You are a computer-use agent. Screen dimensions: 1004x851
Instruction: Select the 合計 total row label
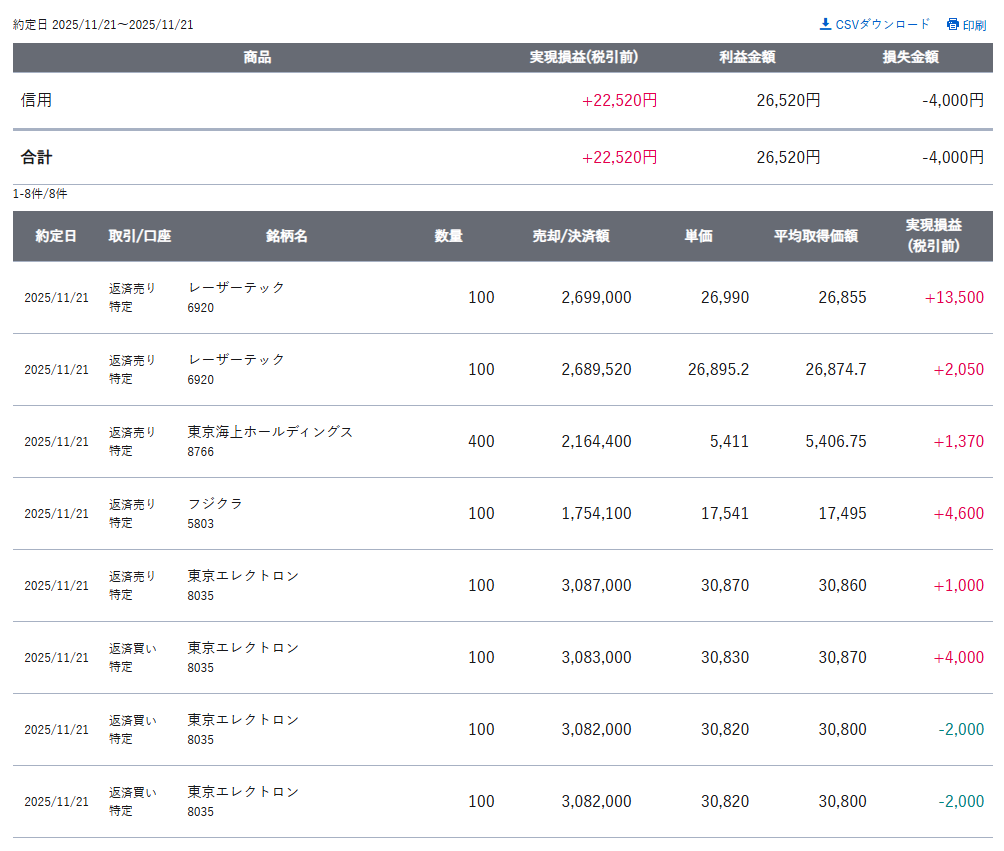pos(36,157)
